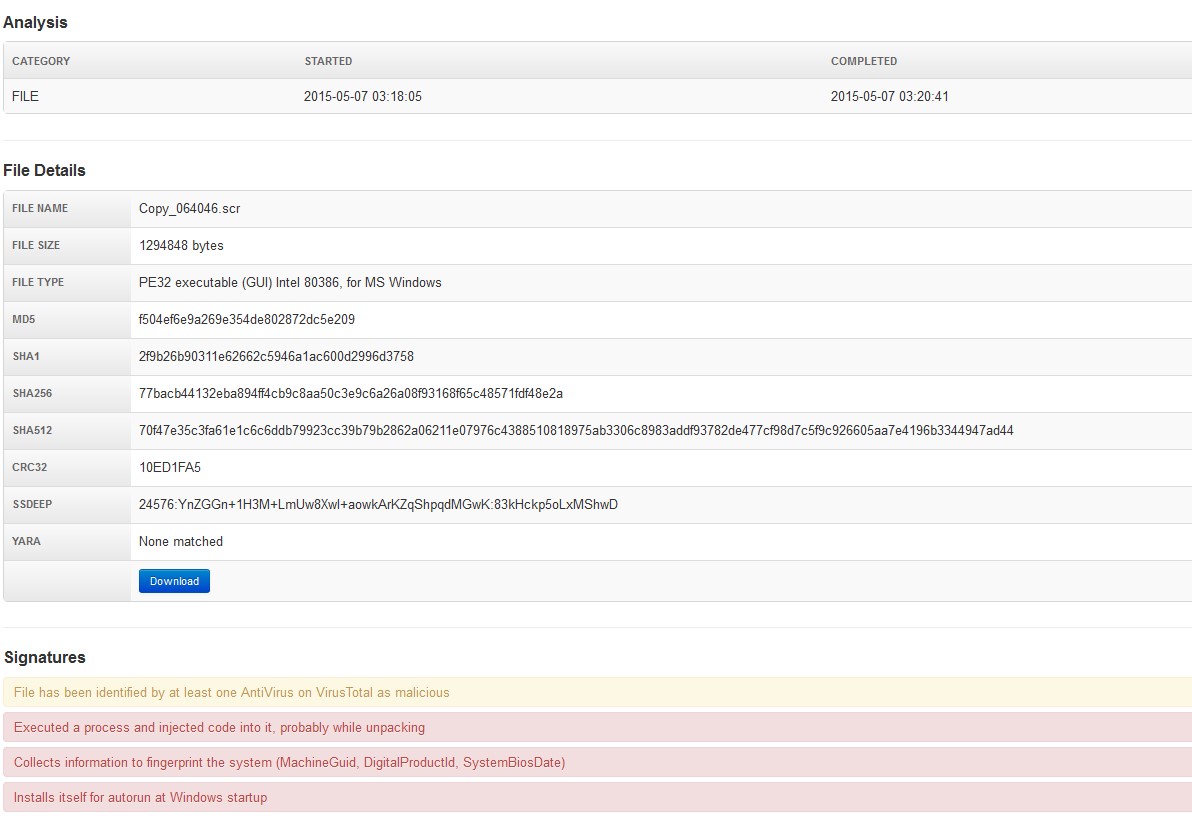The height and width of the screenshot is (816, 1192).
Task: Expand the system fingerprint signature entry
Action: pos(287,762)
